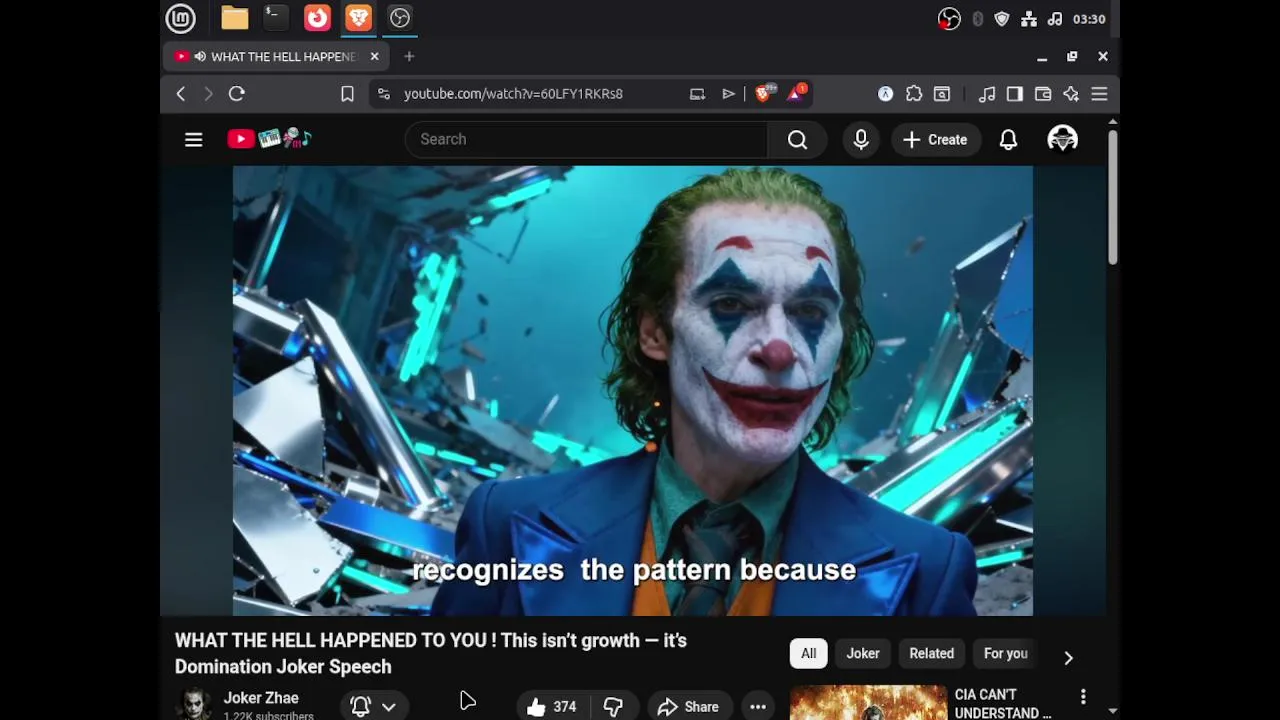
Task: Click the youtube.com address bar URL
Action: tap(513, 94)
